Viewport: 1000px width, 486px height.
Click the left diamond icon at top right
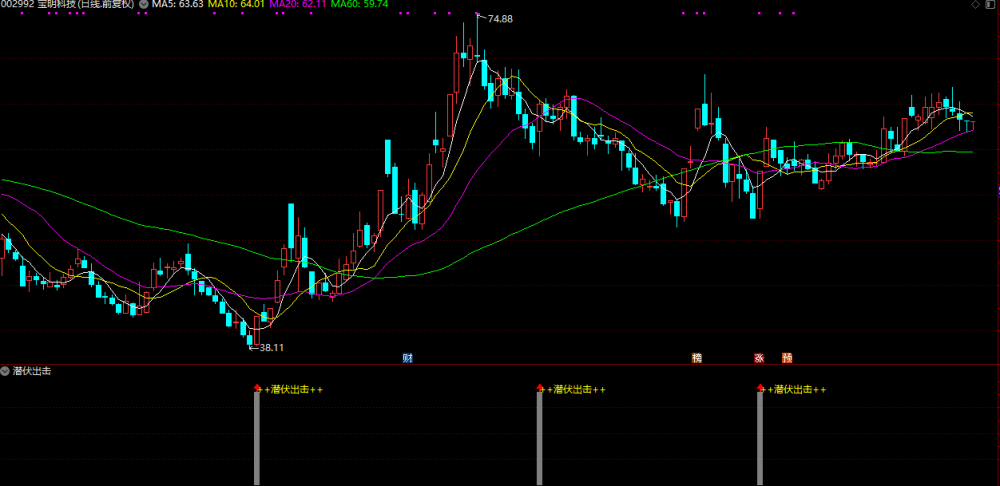pos(975,4)
